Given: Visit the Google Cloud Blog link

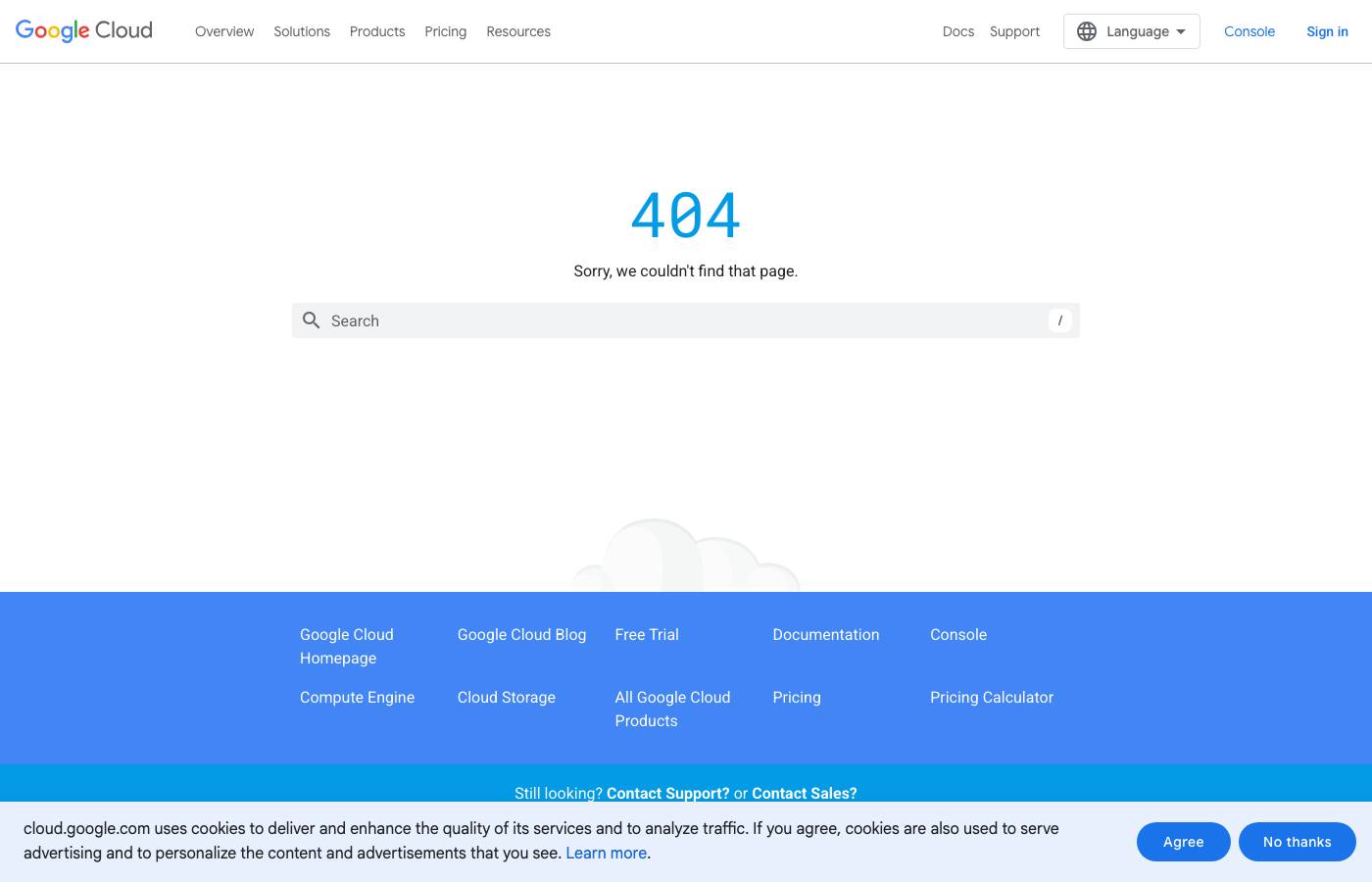Looking at the screenshot, I should tap(521, 634).
